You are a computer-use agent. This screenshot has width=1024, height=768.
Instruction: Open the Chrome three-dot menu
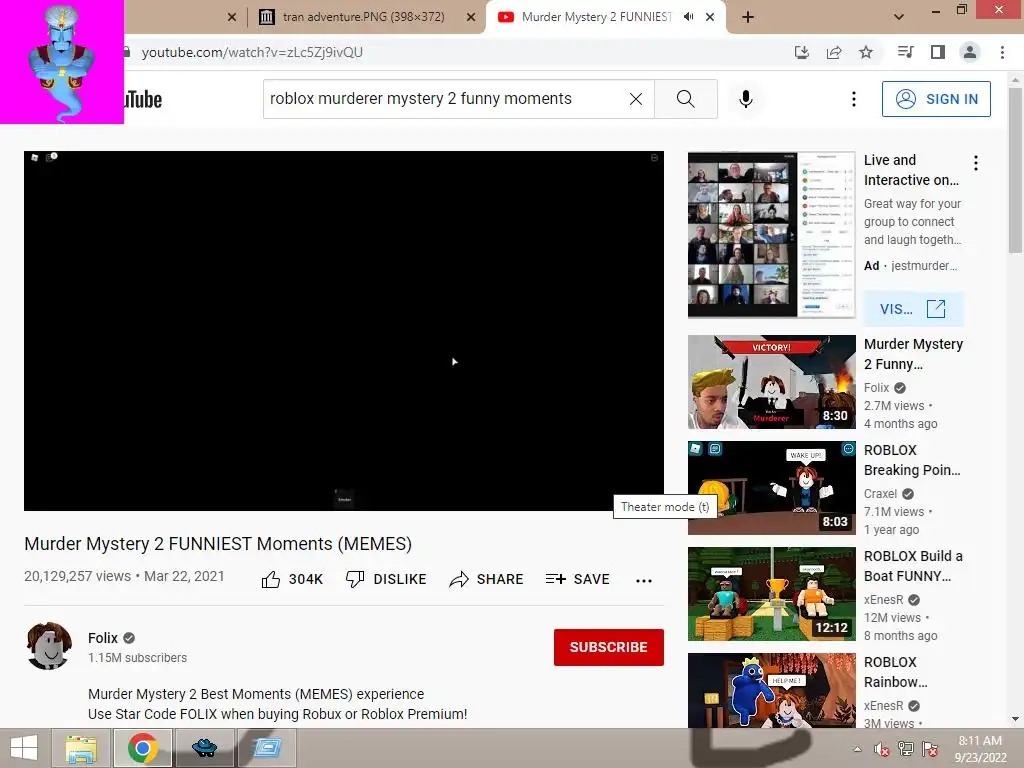(x=1002, y=52)
